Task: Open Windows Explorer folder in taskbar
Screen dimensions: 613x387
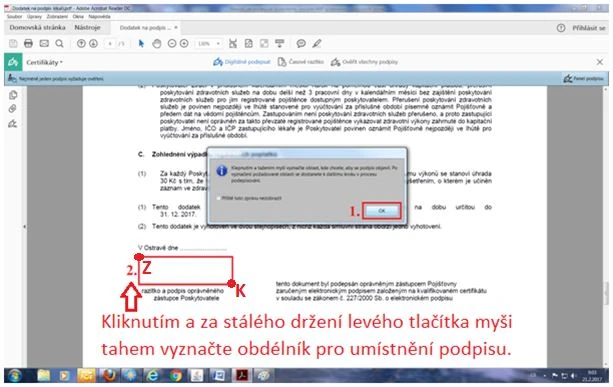Action: 44,376
